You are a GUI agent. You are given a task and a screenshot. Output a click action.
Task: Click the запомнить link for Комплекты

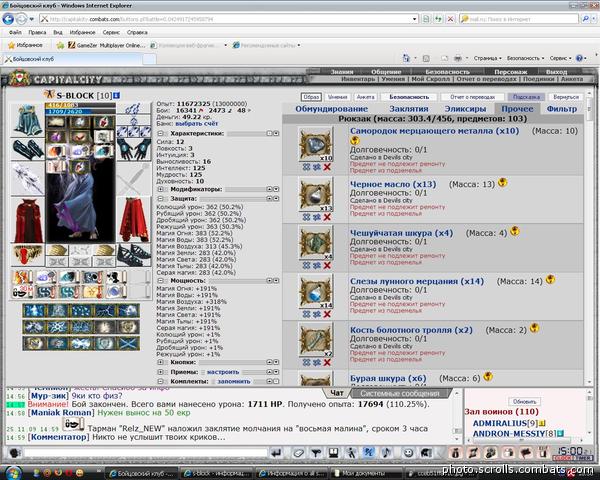[234, 382]
